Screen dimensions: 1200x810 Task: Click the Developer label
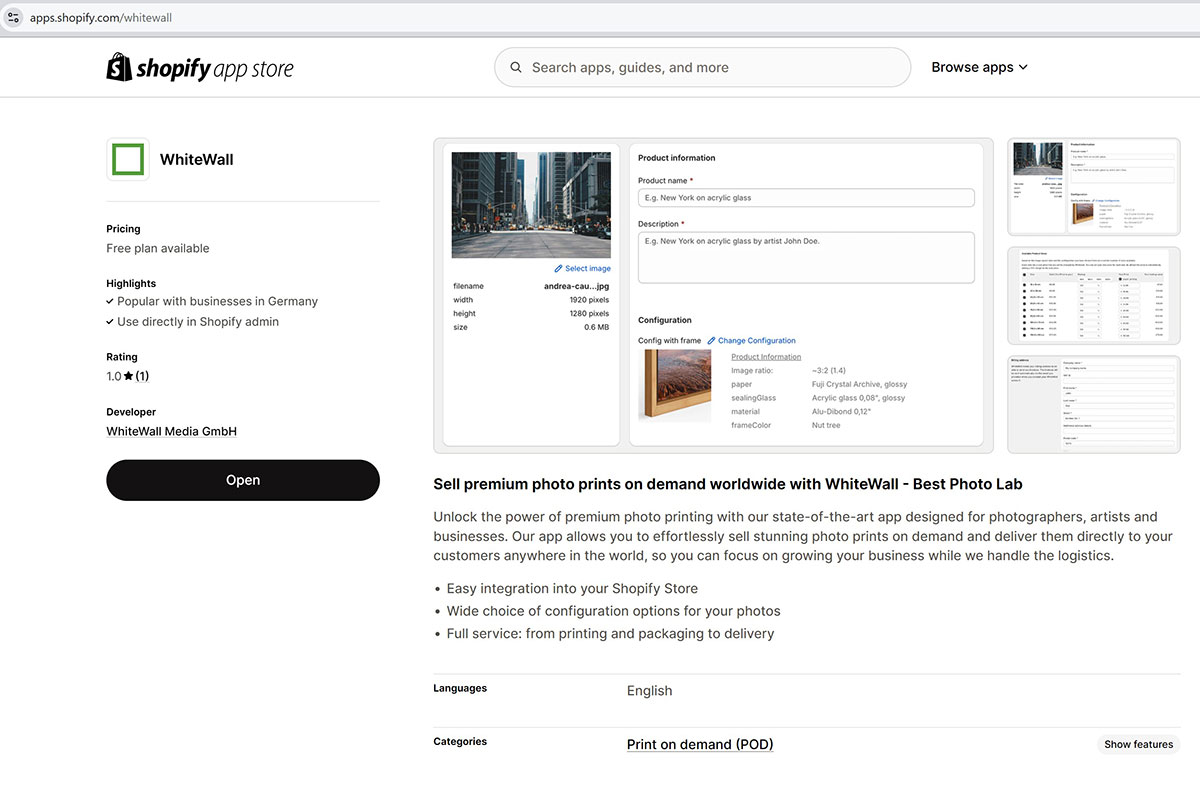pos(131,412)
